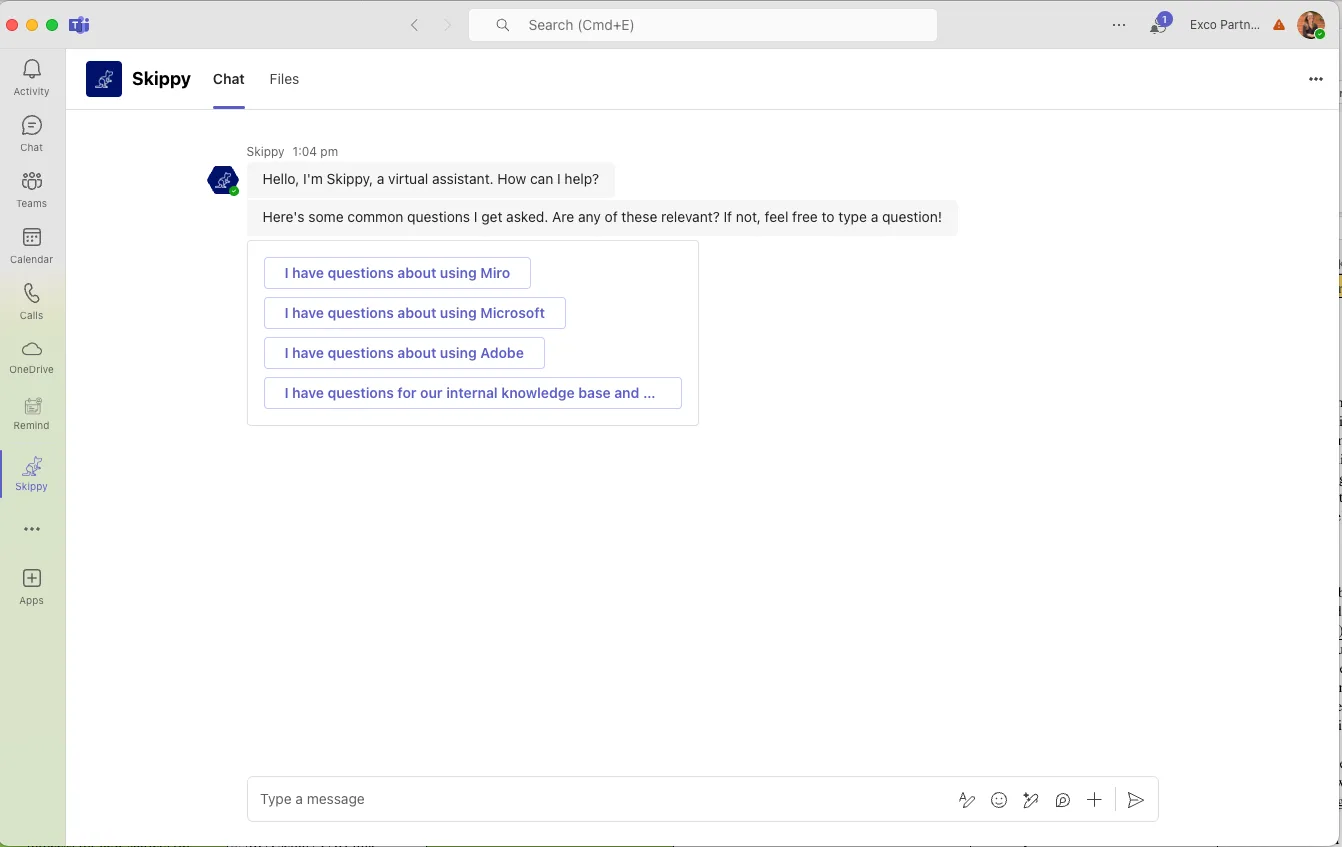This screenshot has width=1342, height=847.
Task: Choose questions about using Microsoft
Action: click(x=415, y=313)
